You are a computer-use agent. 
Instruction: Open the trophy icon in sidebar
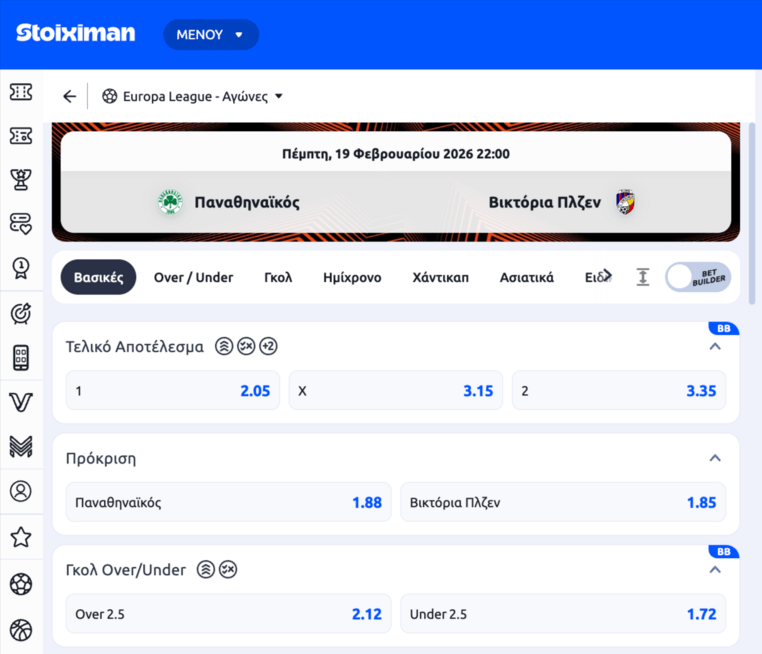21,179
